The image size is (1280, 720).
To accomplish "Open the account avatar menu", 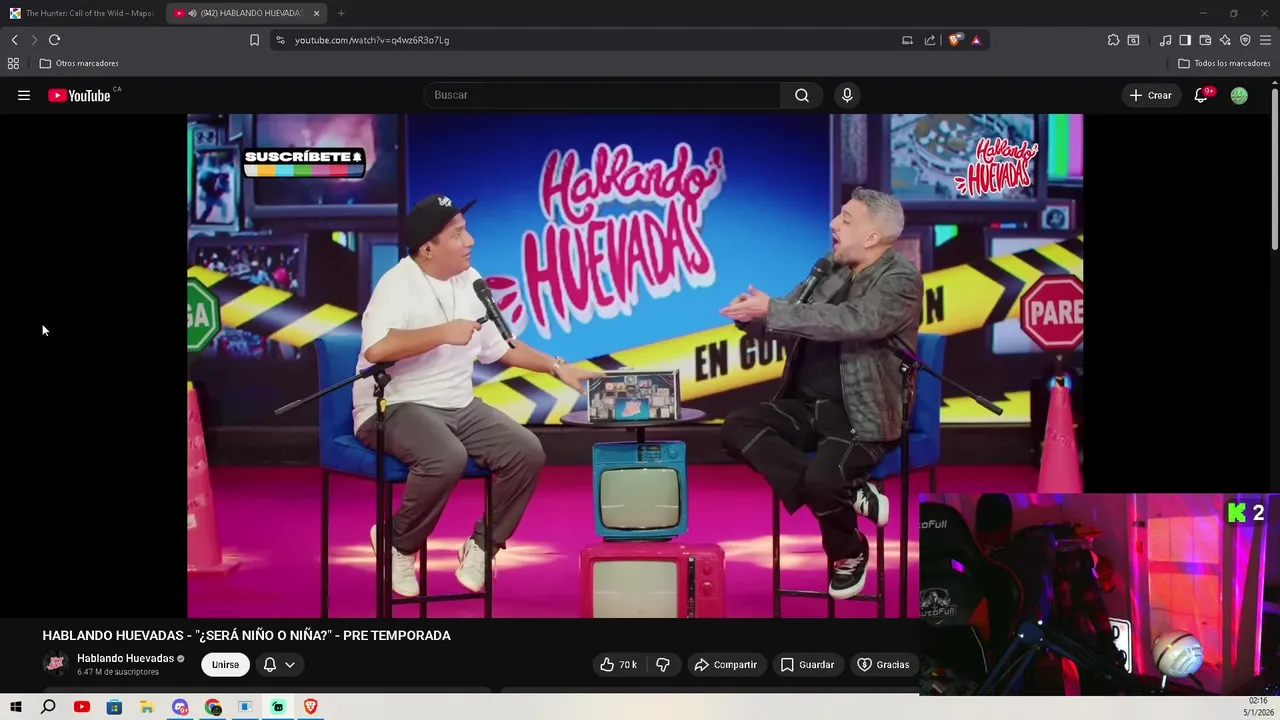I will point(1239,95).
